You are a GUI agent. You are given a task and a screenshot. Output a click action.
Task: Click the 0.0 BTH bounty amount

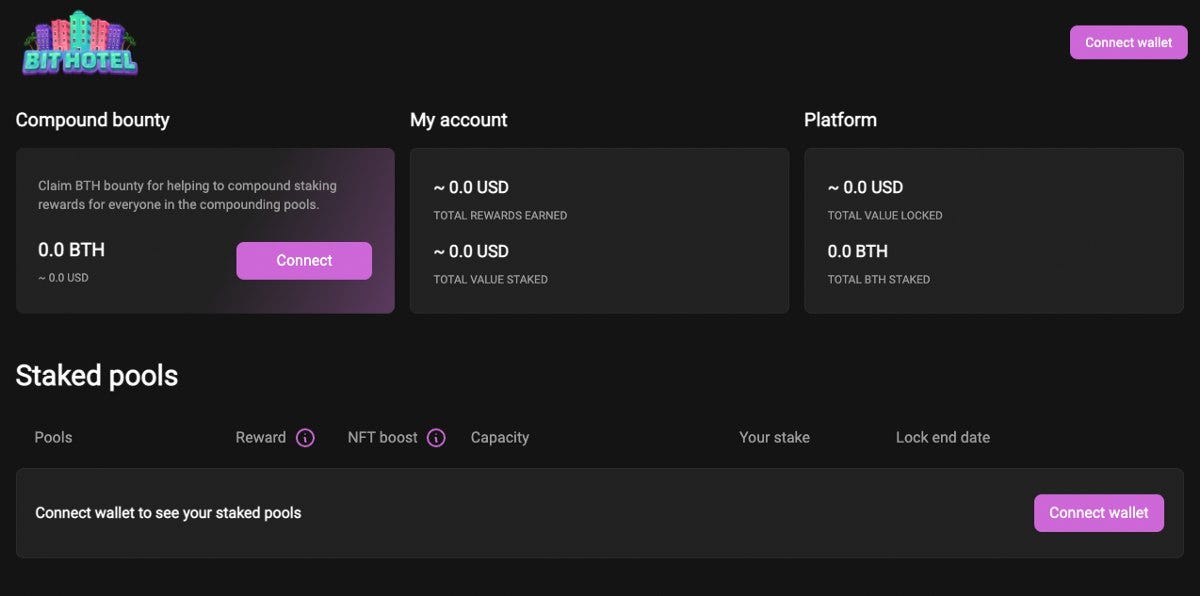click(x=71, y=250)
